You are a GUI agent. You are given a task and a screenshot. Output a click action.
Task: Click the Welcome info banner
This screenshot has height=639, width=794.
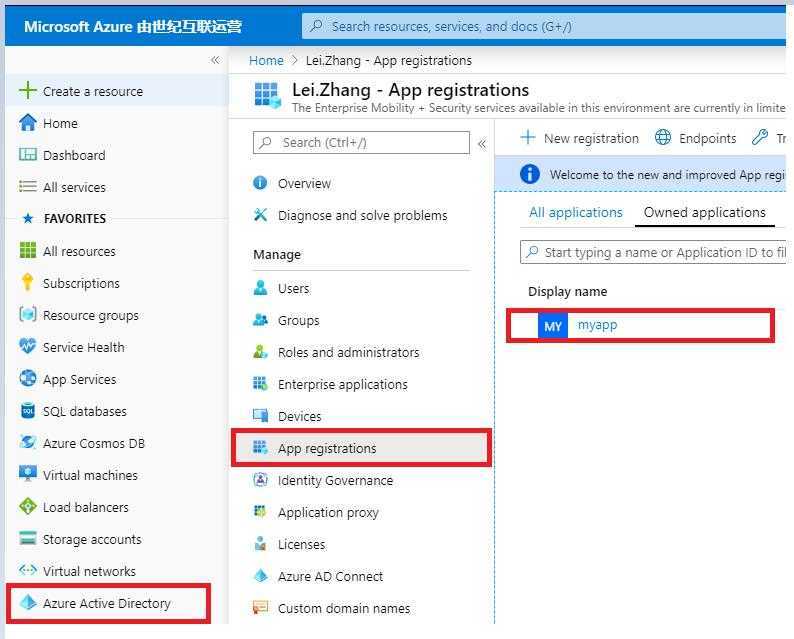[640, 174]
